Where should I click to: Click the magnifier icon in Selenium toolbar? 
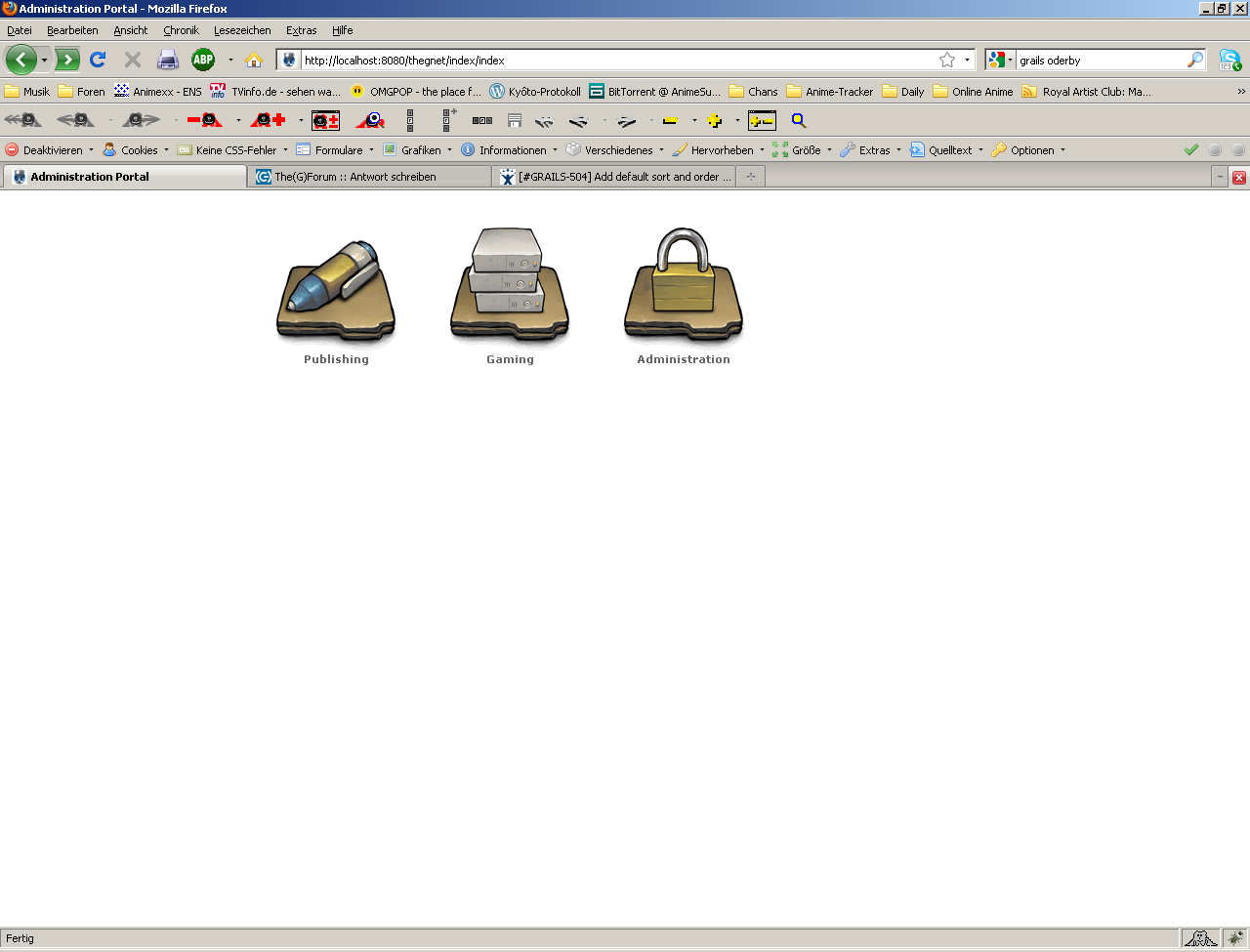pyautogui.click(x=799, y=120)
